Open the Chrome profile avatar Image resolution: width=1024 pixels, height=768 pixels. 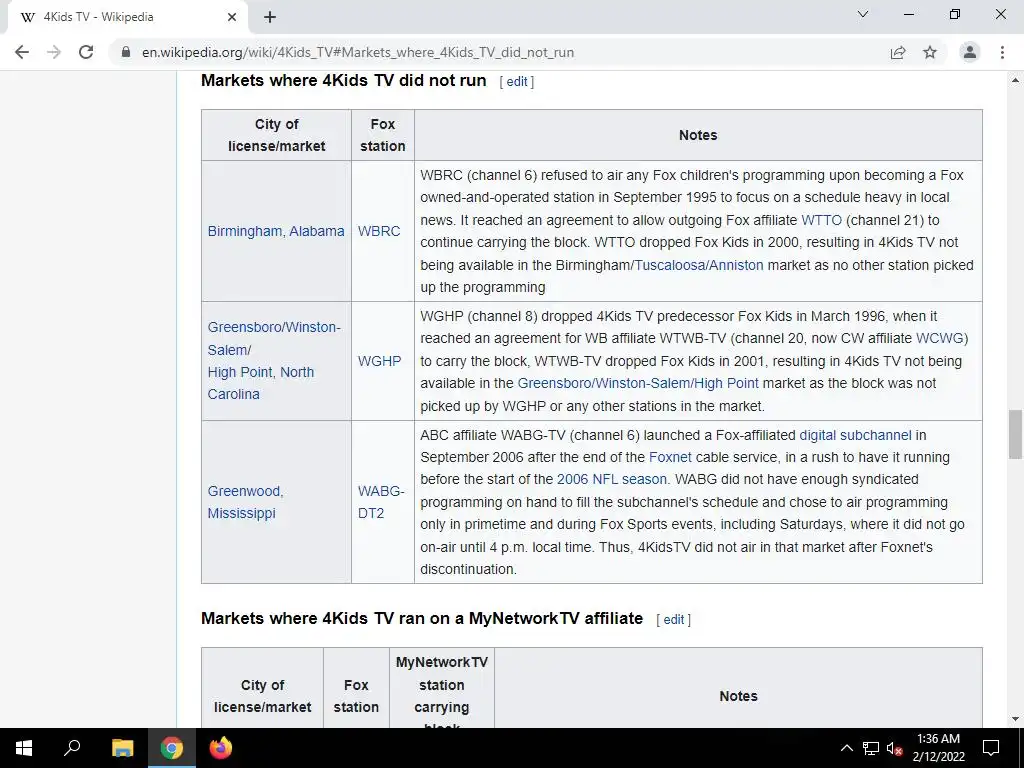pos(970,52)
